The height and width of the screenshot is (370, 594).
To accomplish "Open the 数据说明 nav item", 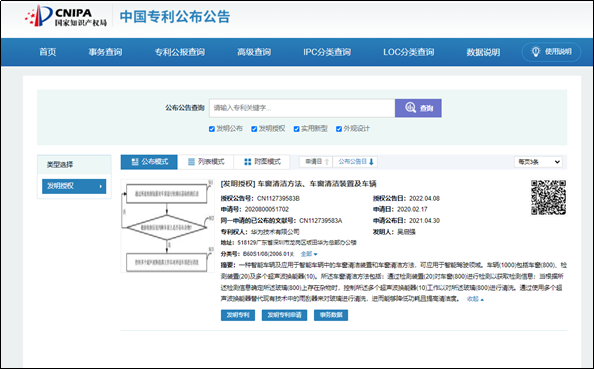I will point(483,52).
